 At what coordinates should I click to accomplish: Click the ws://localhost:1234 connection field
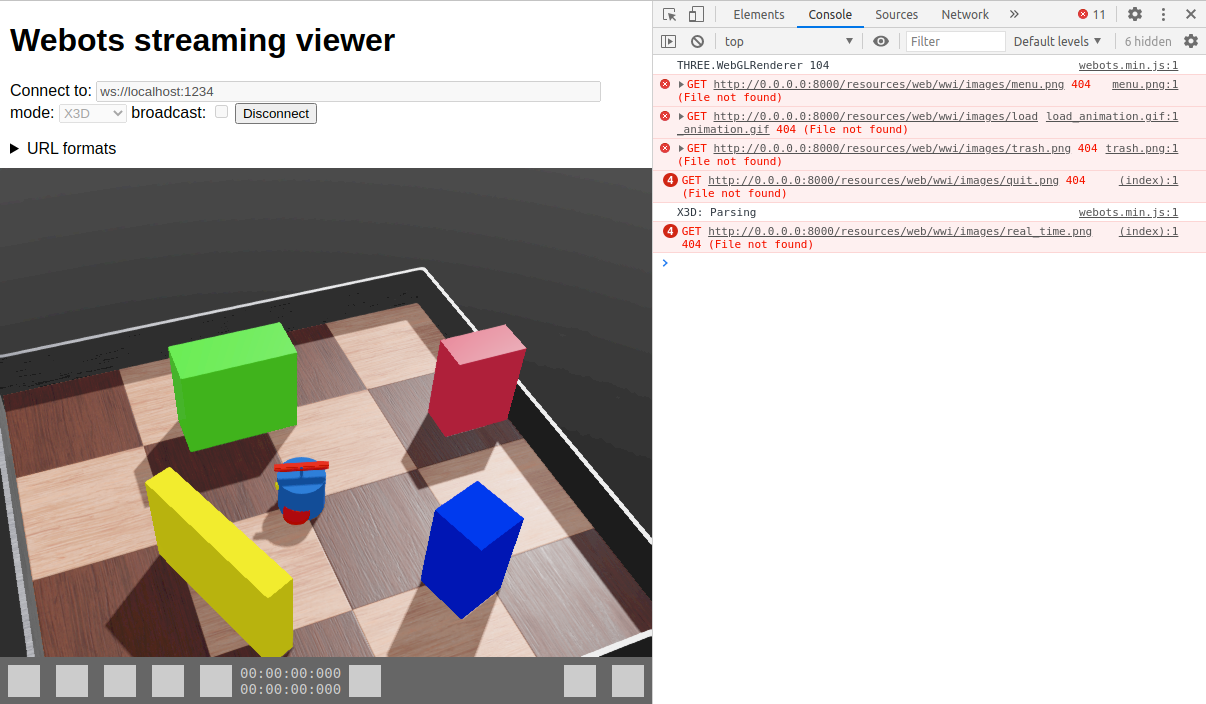pos(347,91)
